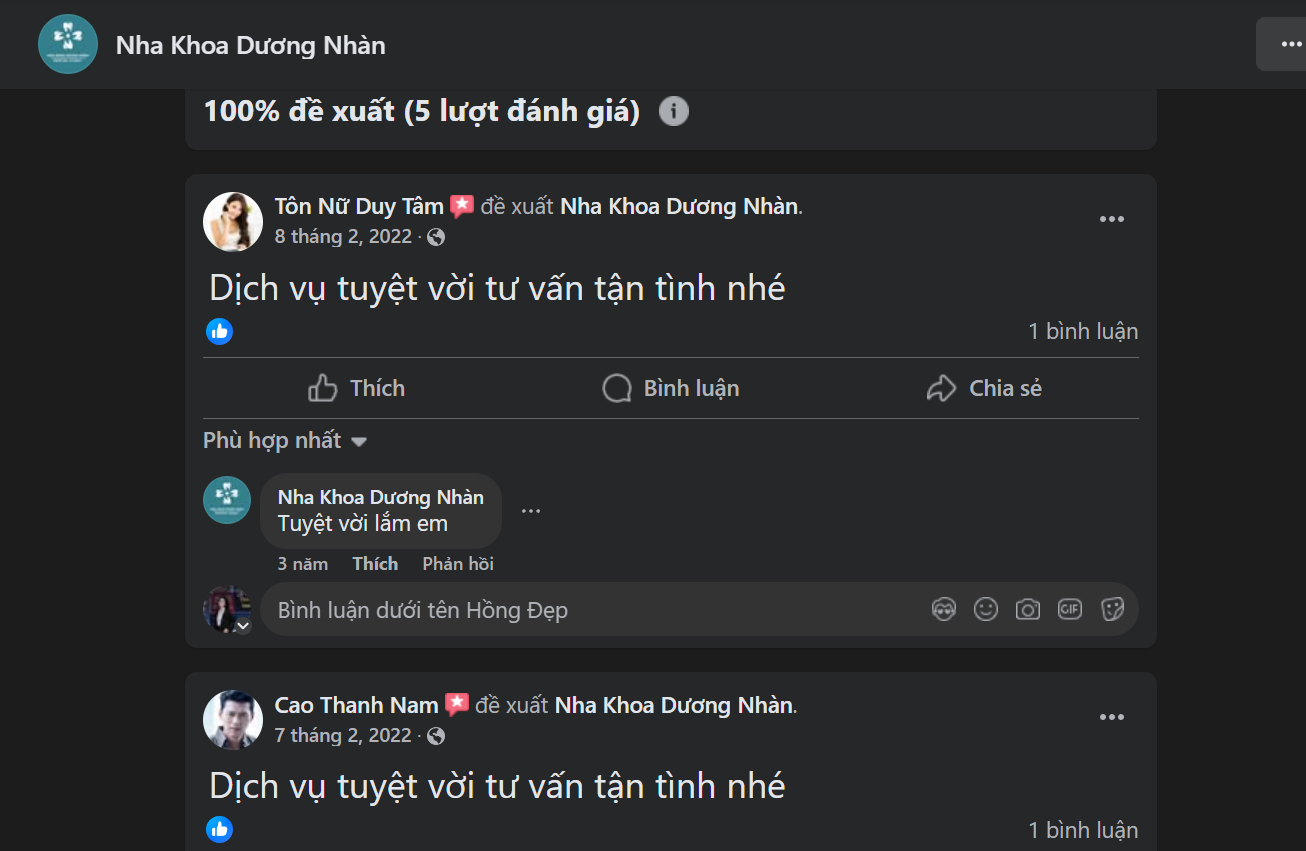1306x851 pixels.
Task: Click '1 bình luận' on Cao Thanh Nam's review
Action: [x=1083, y=829]
